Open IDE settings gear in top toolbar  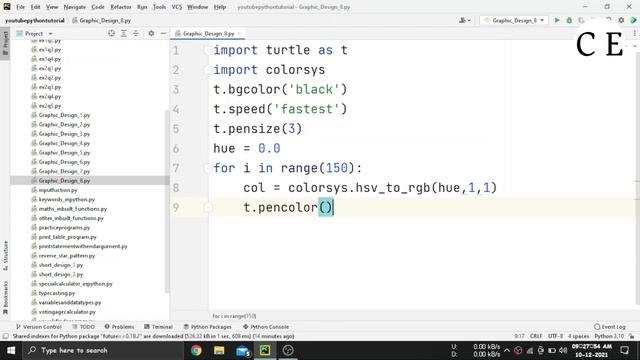pos(621,20)
